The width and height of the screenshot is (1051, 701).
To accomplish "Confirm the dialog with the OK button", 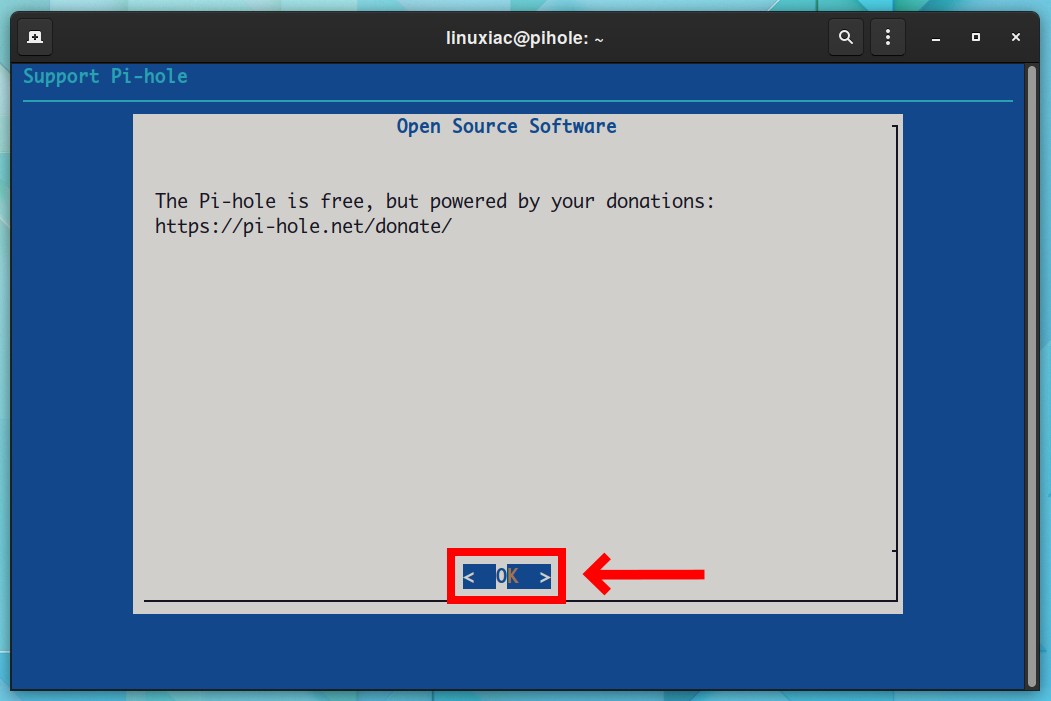I will [x=507, y=576].
